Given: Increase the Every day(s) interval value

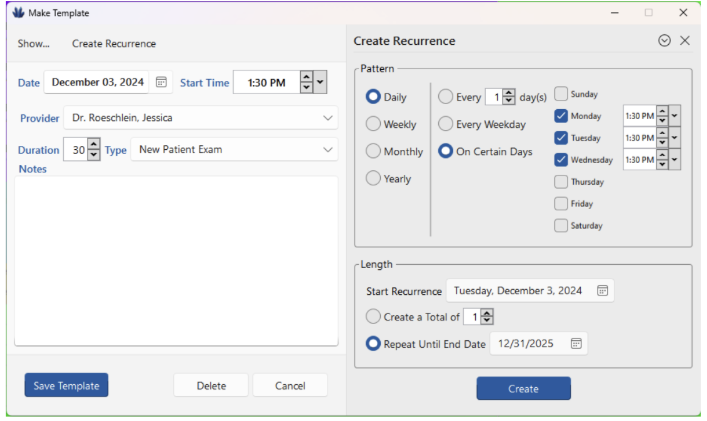Looking at the screenshot, I should (x=509, y=93).
